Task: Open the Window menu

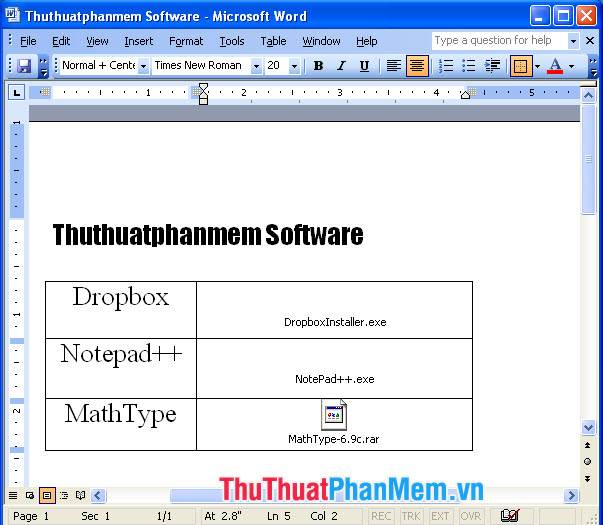Action: click(x=321, y=41)
